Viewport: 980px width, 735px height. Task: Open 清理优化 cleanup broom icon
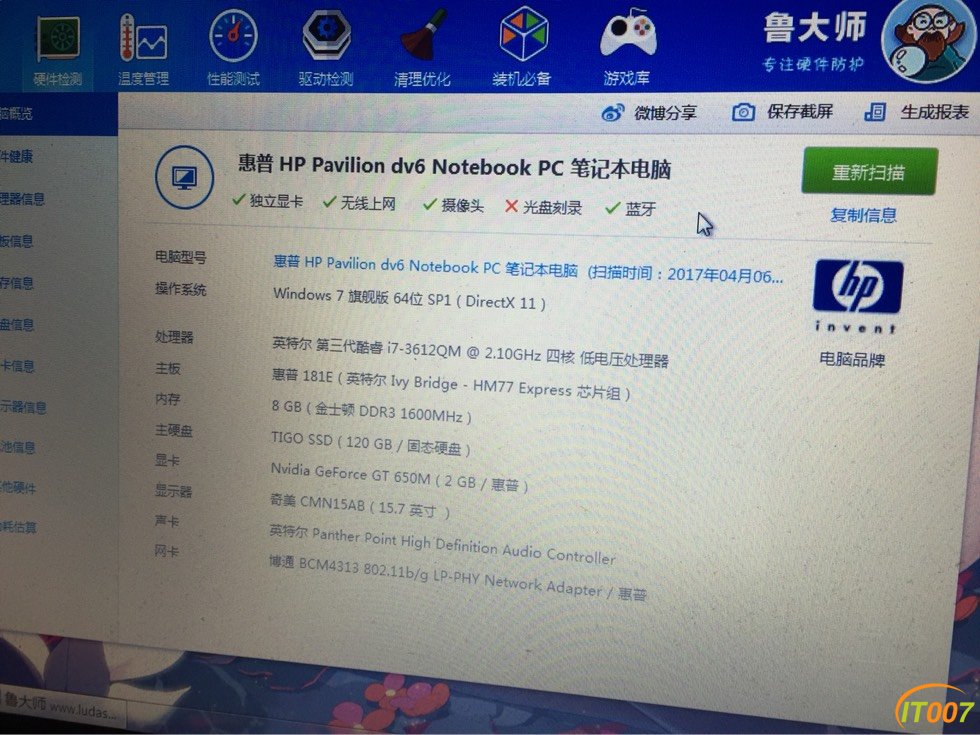tap(423, 34)
